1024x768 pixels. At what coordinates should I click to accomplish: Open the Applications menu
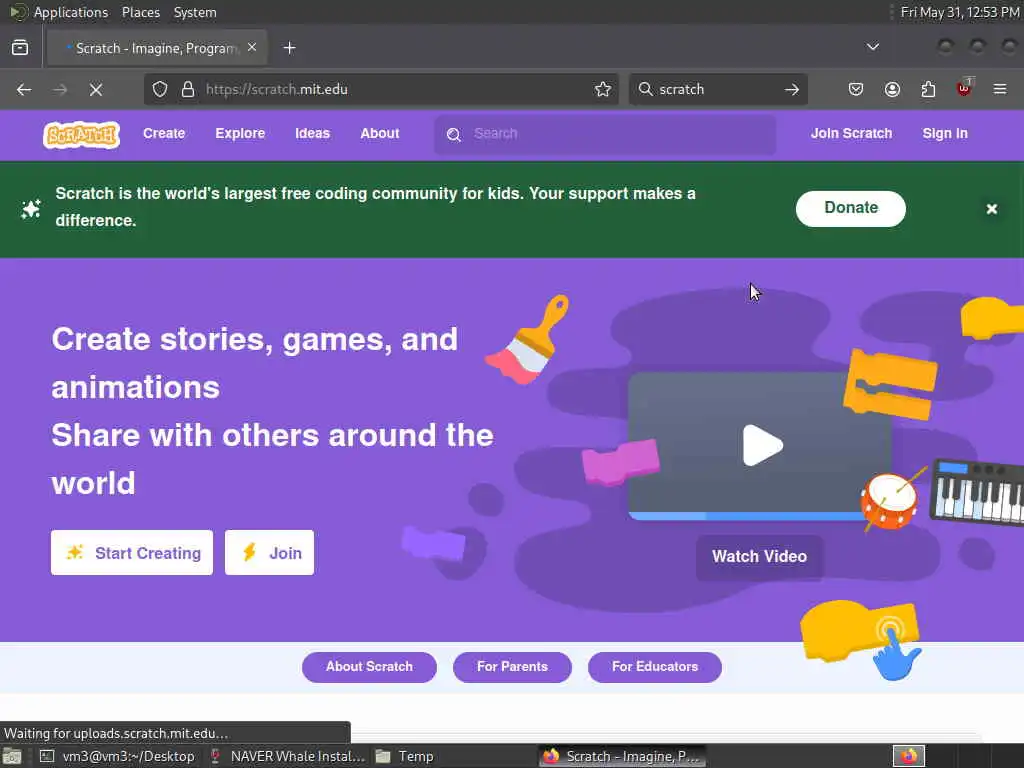[x=71, y=12]
